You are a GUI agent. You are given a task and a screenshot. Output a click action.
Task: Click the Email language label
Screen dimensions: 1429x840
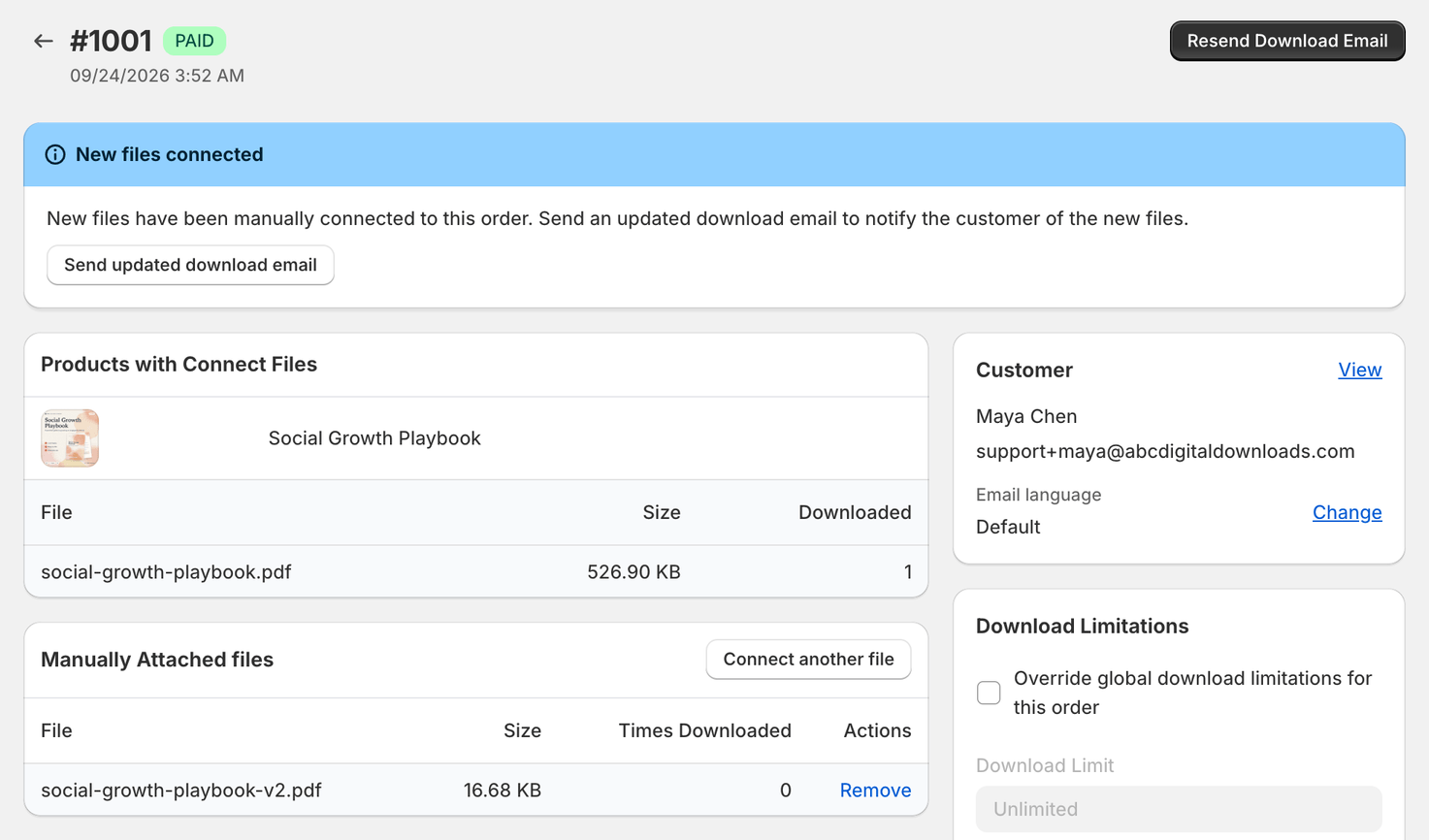coord(1039,495)
